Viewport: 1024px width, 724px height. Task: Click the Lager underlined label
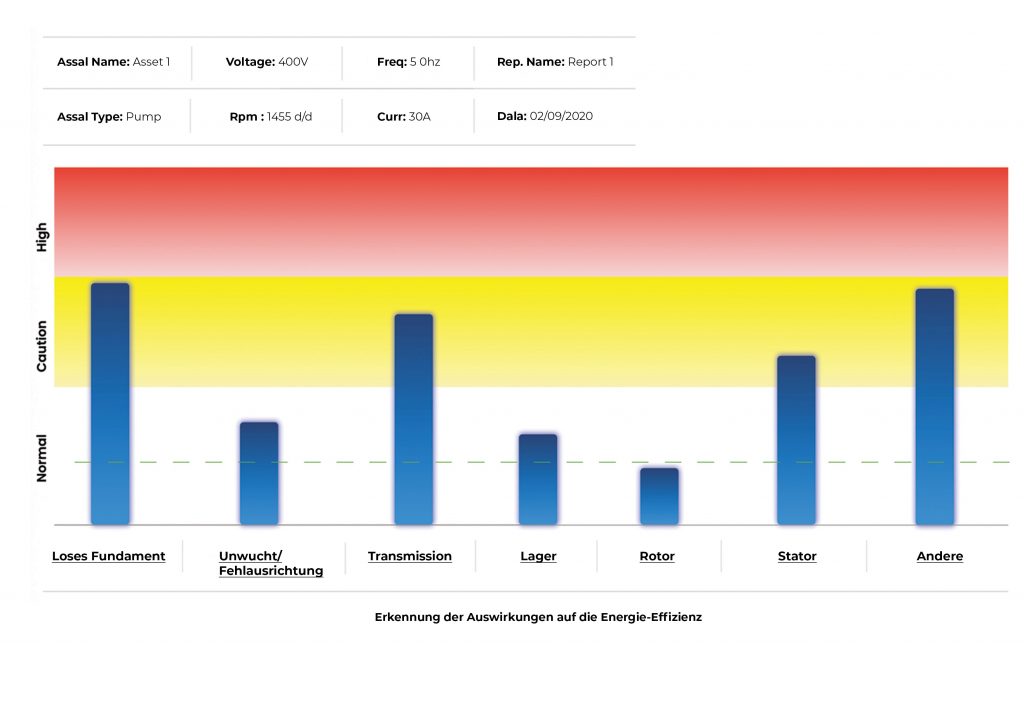pos(538,556)
